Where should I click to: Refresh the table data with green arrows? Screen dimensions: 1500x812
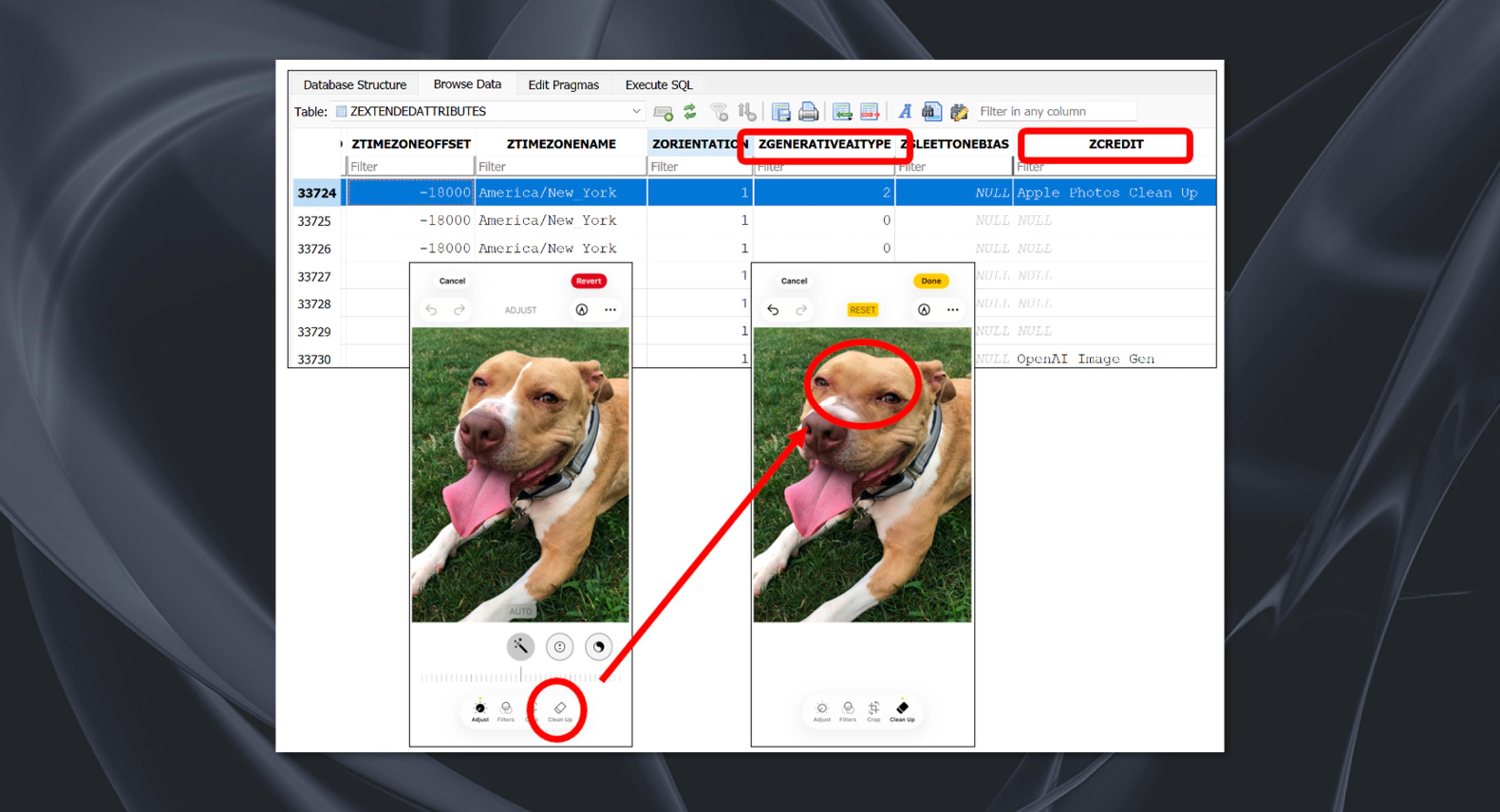click(689, 111)
